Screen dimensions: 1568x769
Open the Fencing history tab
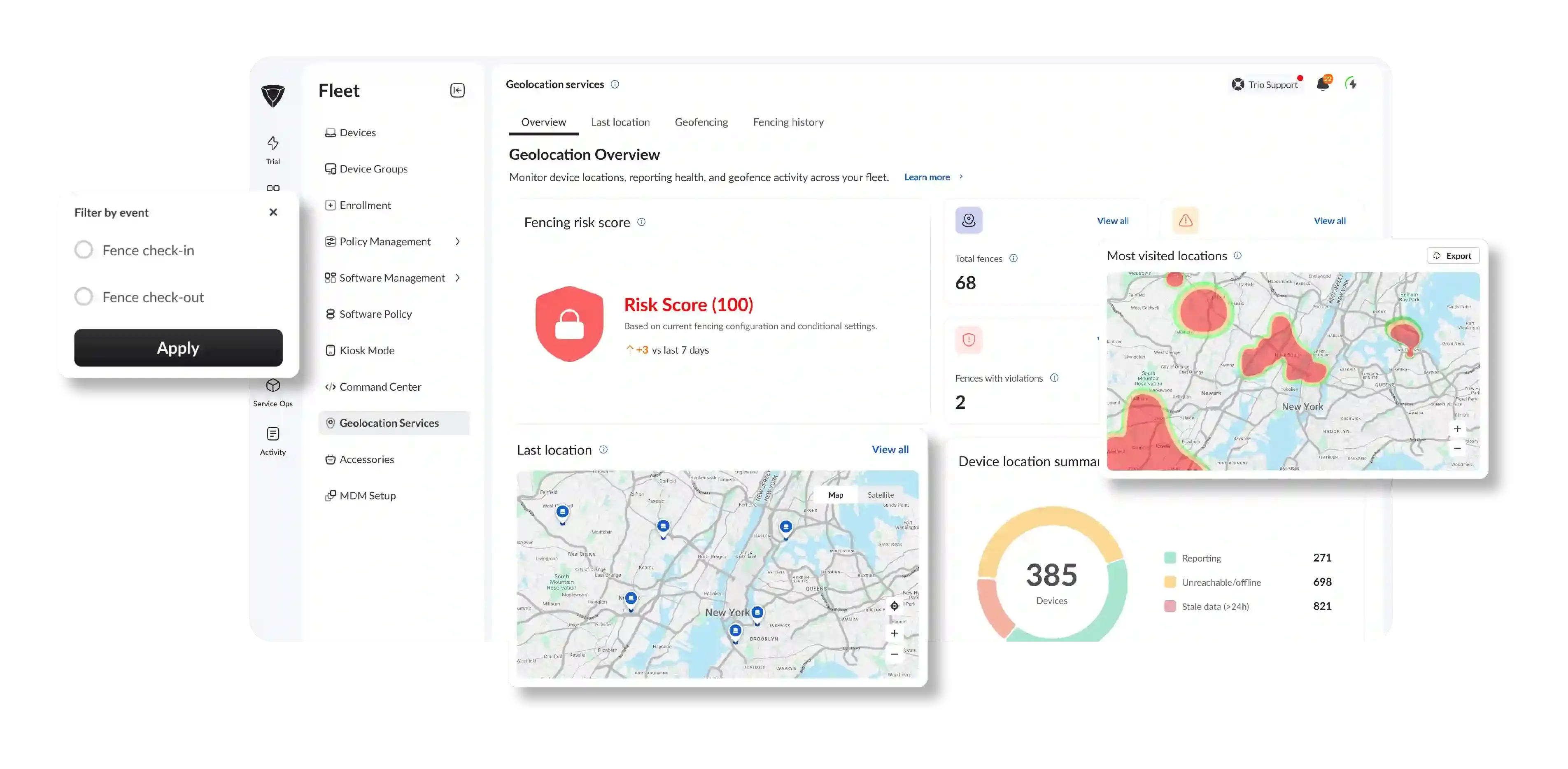click(788, 122)
